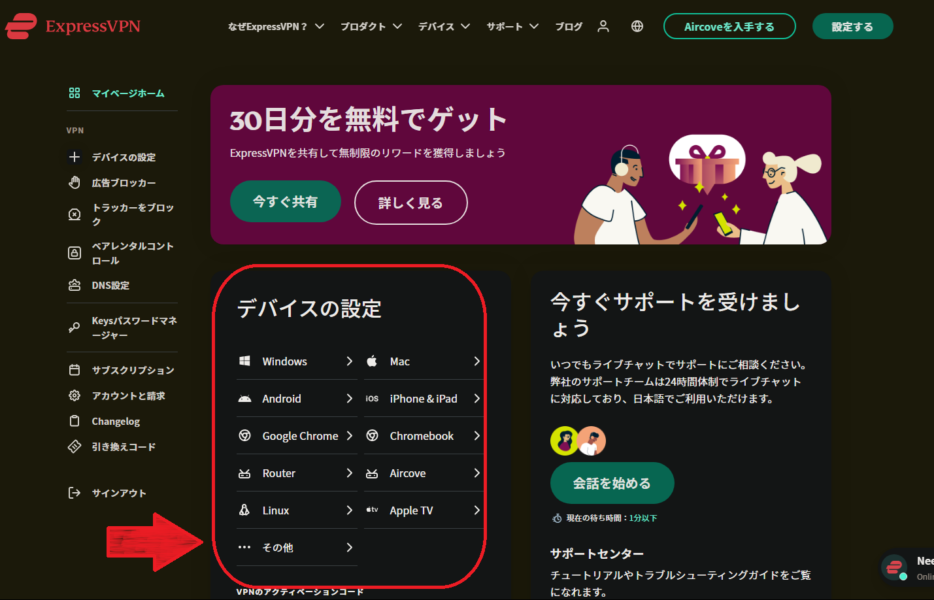Screen dimensions: 934x600
Task: Click the parental control lock icon
Action: (74, 253)
